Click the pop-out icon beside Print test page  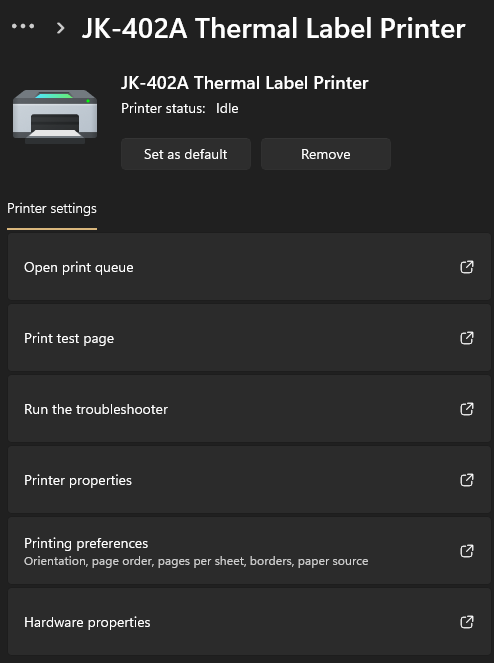(x=467, y=338)
